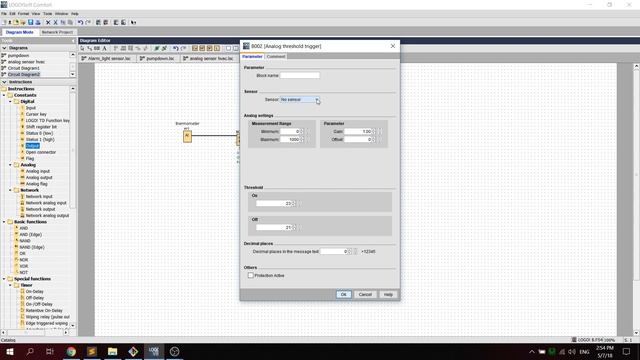Screen dimensions: 640x360
Task: Collapse the Digital folder in the tree
Action: tap(10, 101)
